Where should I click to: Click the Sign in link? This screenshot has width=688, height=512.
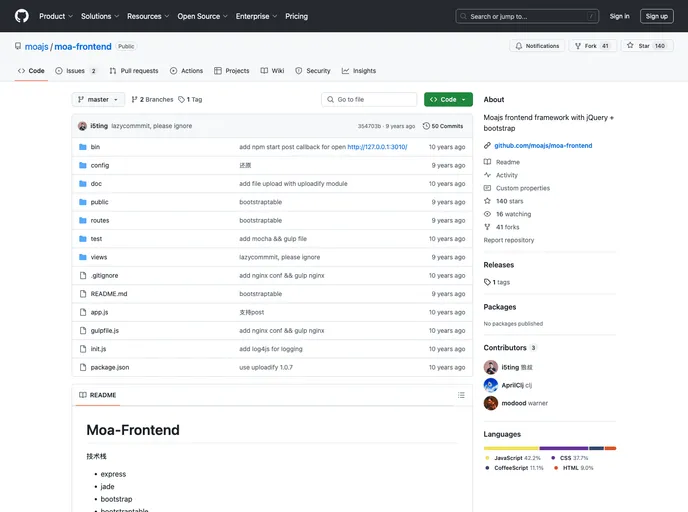pyautogui.click(x=619, y=16)
